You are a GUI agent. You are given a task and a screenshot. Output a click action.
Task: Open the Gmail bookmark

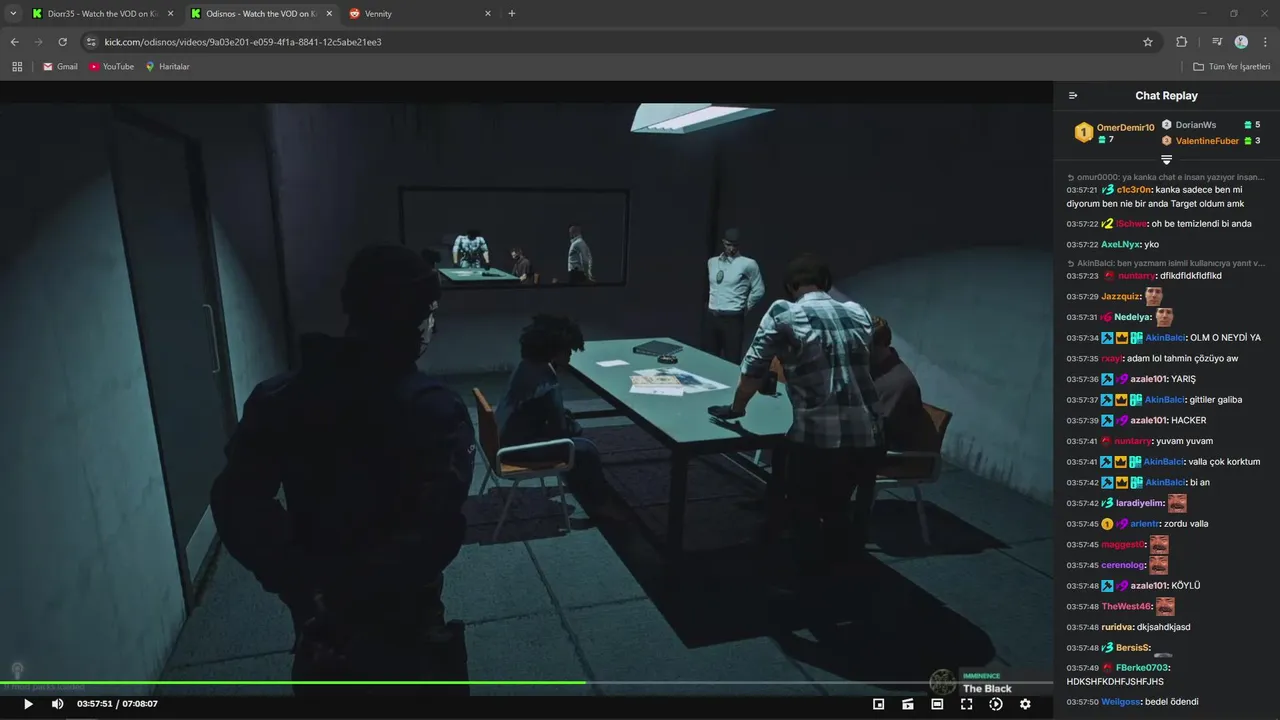click(60, 67)
